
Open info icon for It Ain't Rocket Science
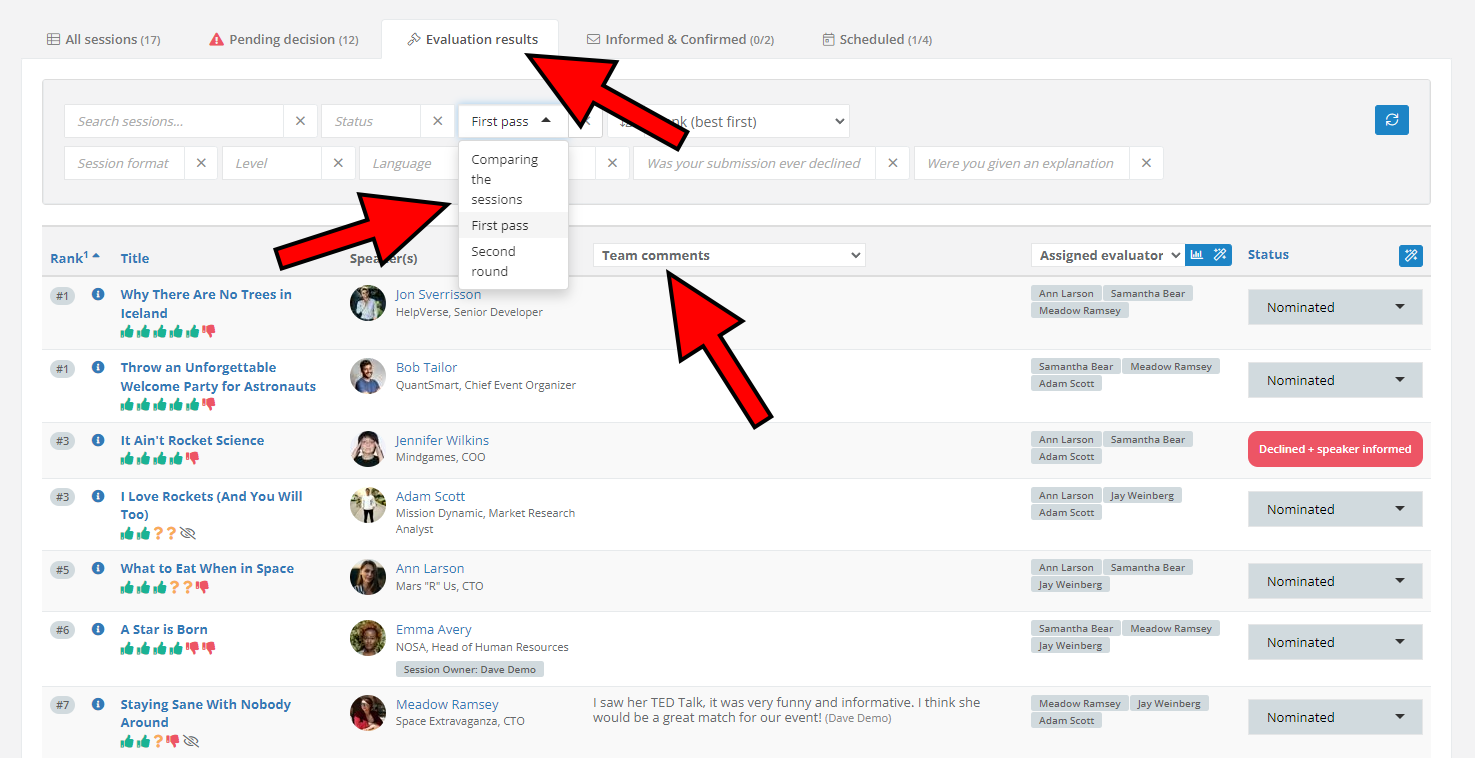coord(98,440)
